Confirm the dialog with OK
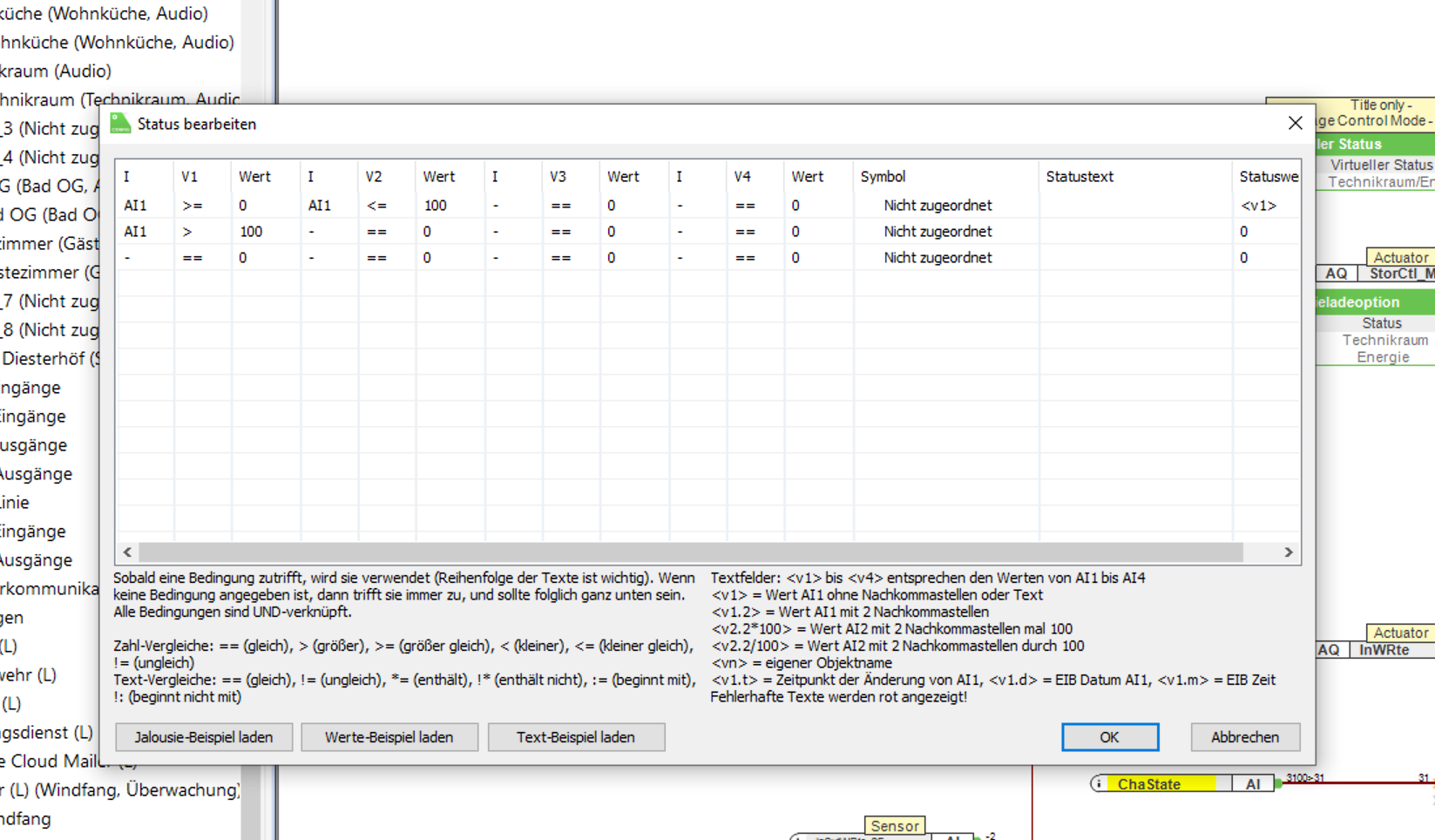Viewport: 1435px width, 840px height. click(x=1109, y=737)
